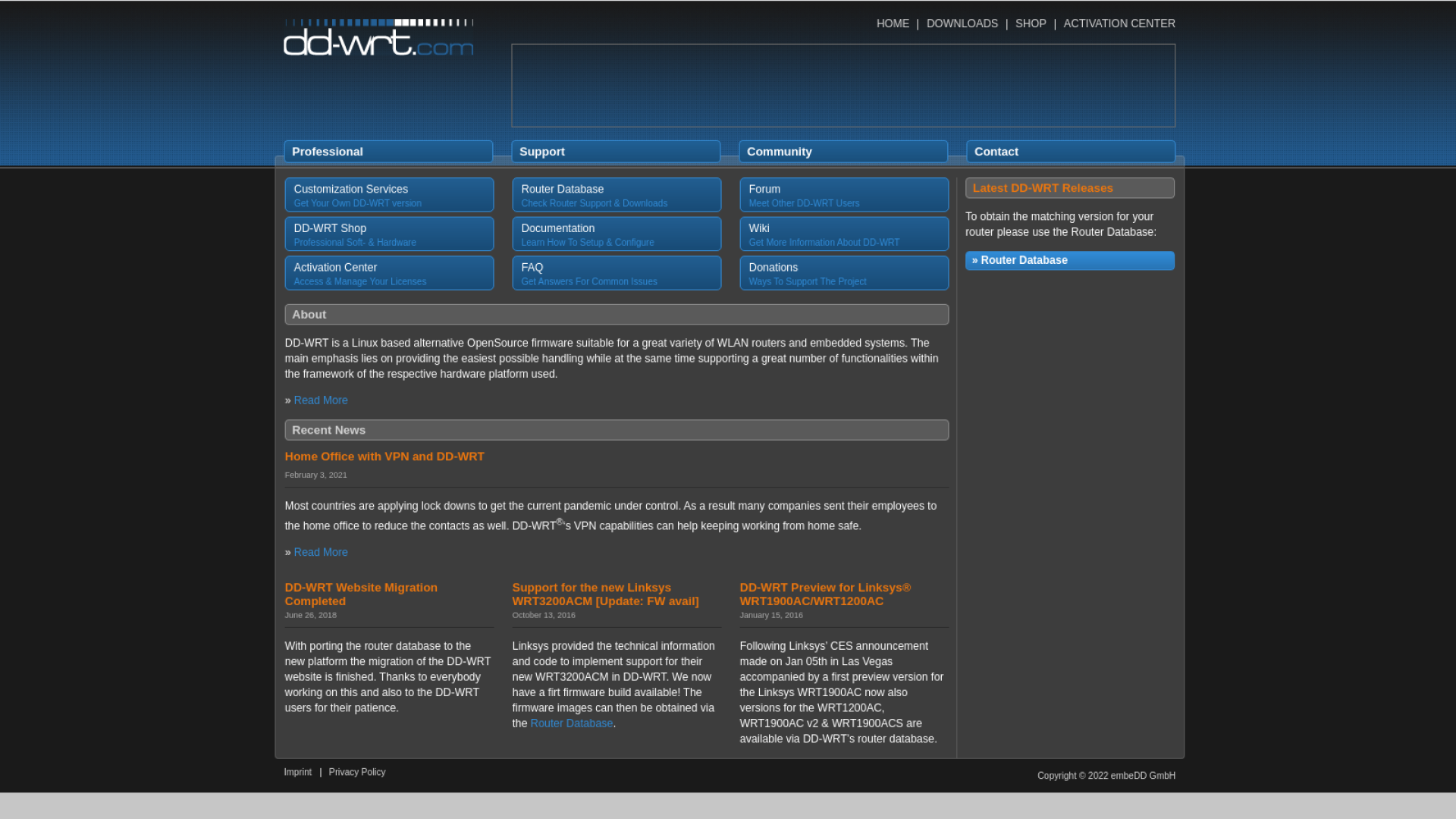
Task: Select the Professional section tab
Action: 388,152
